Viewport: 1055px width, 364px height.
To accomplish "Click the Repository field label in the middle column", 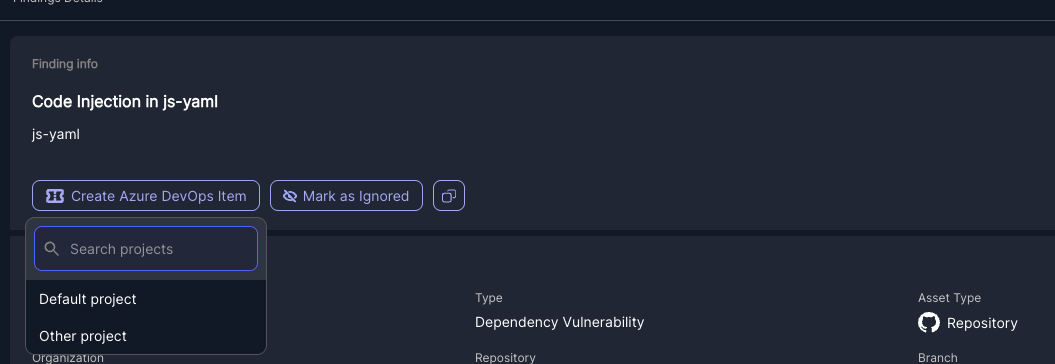I will (x=505, y=358).
